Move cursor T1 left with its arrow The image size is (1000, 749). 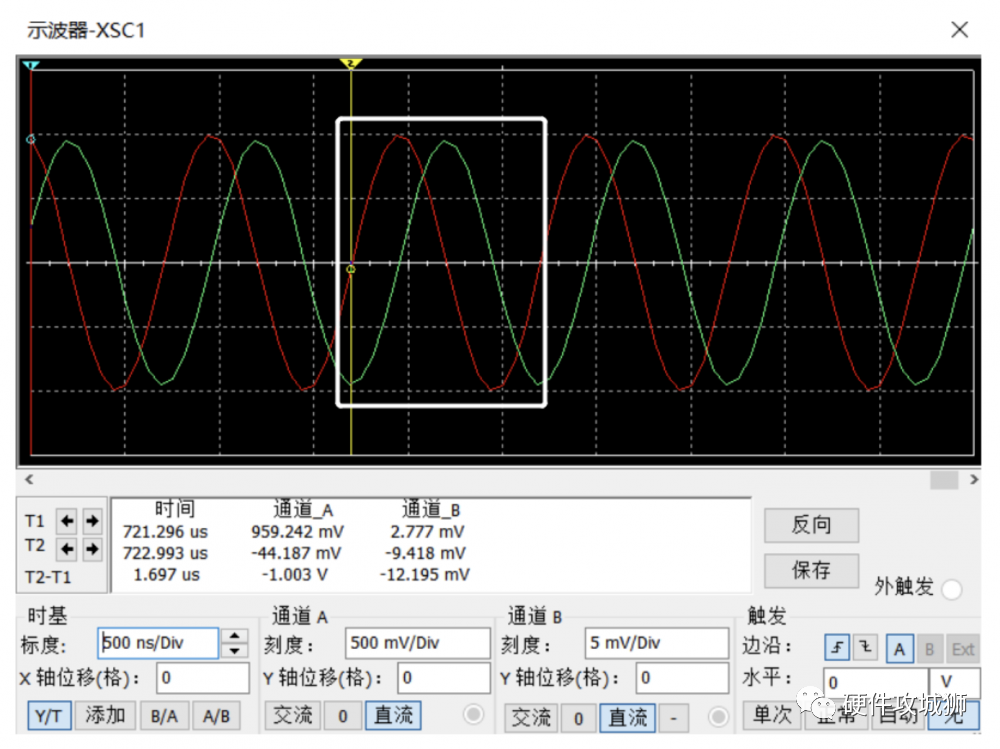pos(67,521)
